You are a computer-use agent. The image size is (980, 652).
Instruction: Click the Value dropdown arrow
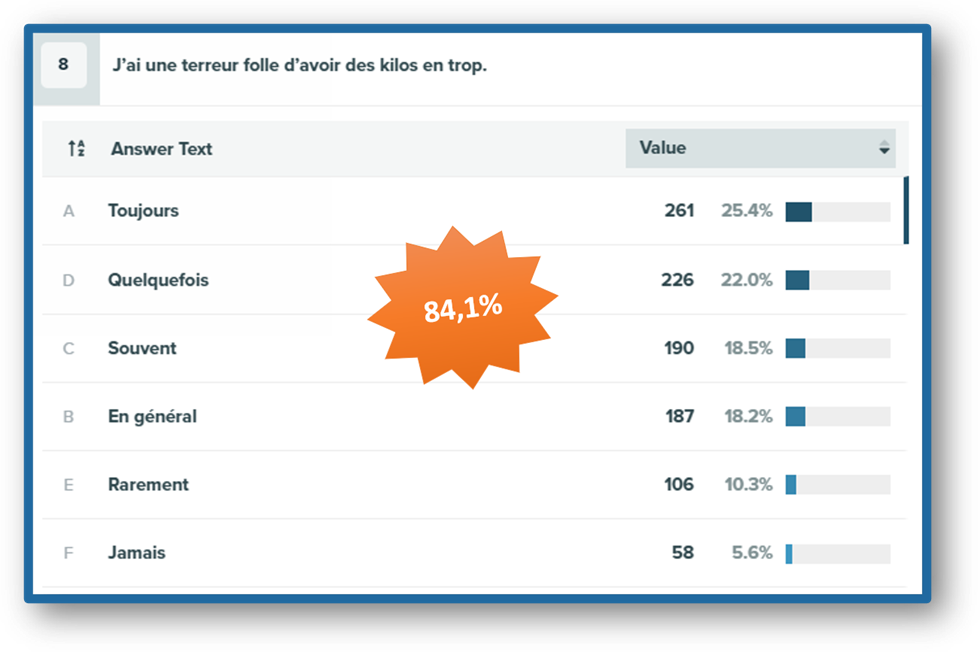[884, 148]
